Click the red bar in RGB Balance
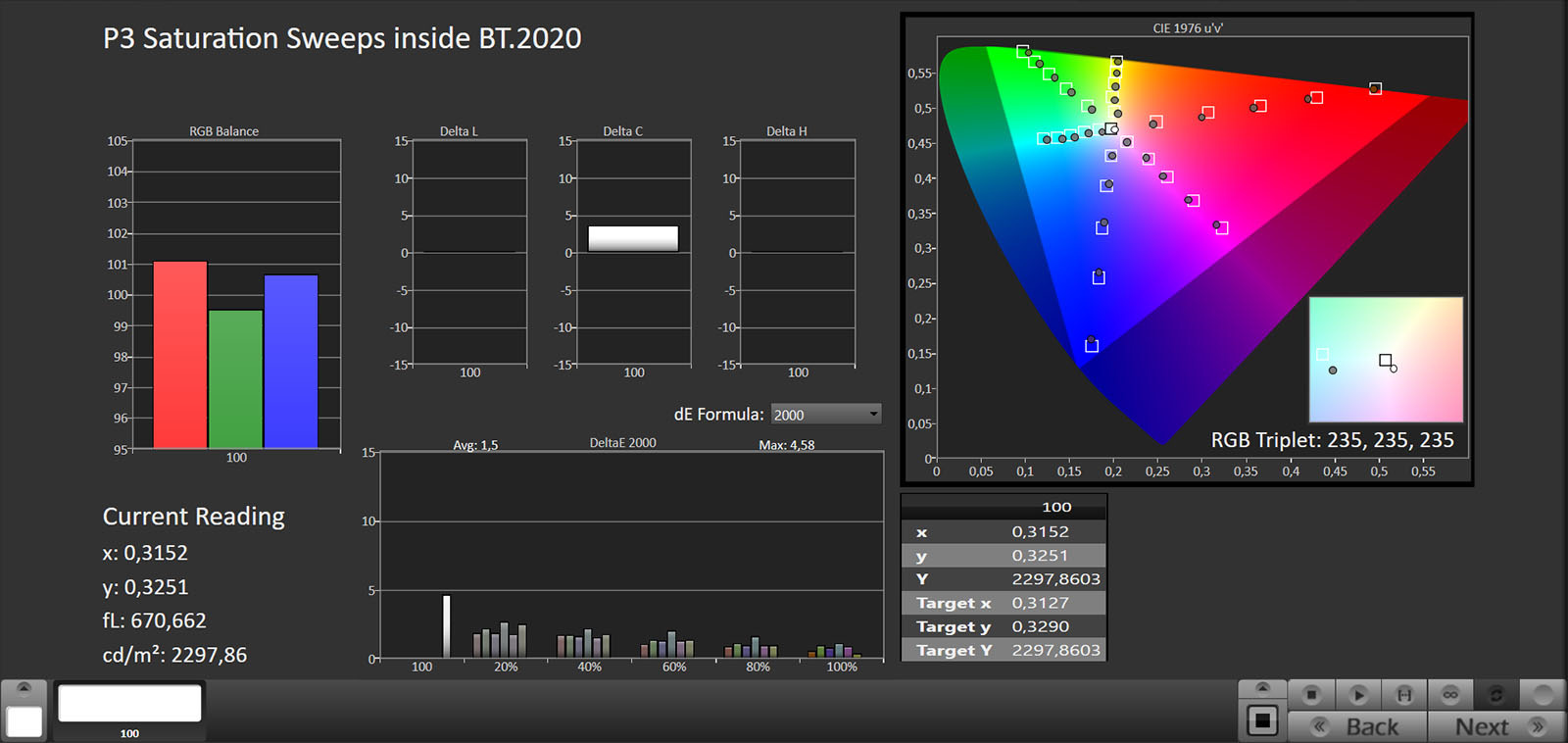 (x=180, y=354)
